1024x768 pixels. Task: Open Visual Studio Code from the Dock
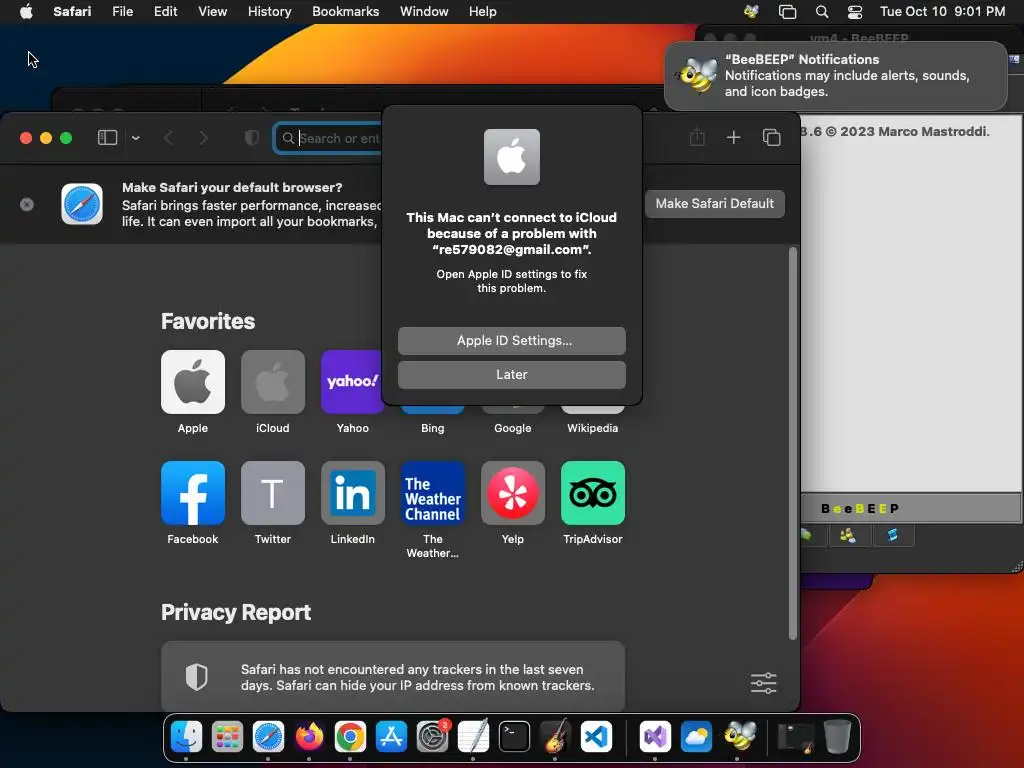(596, 737)
